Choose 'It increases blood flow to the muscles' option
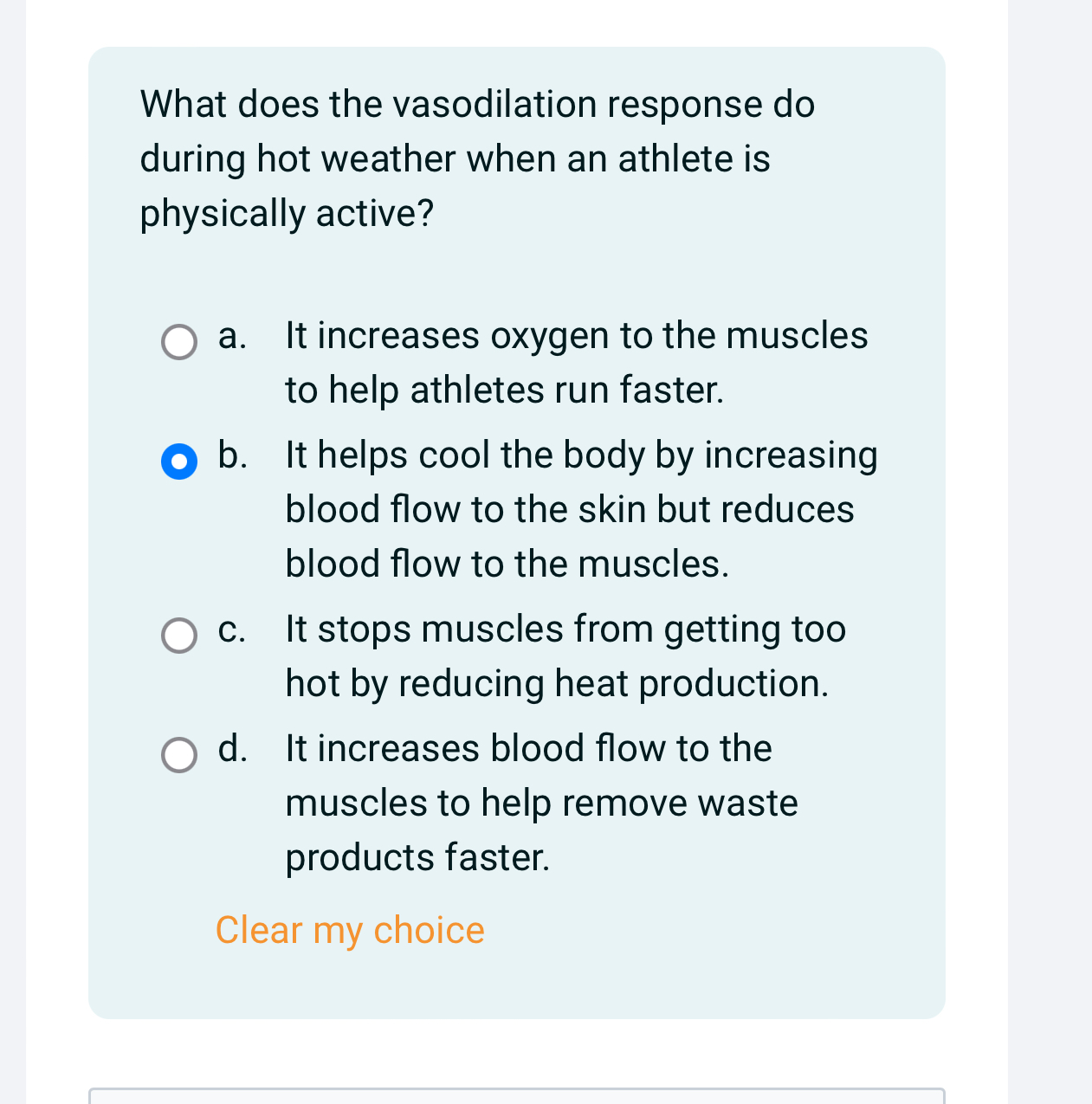 (528, 749)
